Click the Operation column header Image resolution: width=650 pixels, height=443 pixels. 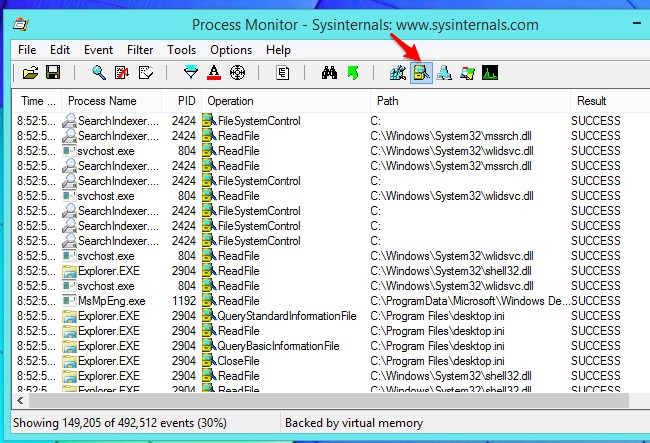click(286, 101)
